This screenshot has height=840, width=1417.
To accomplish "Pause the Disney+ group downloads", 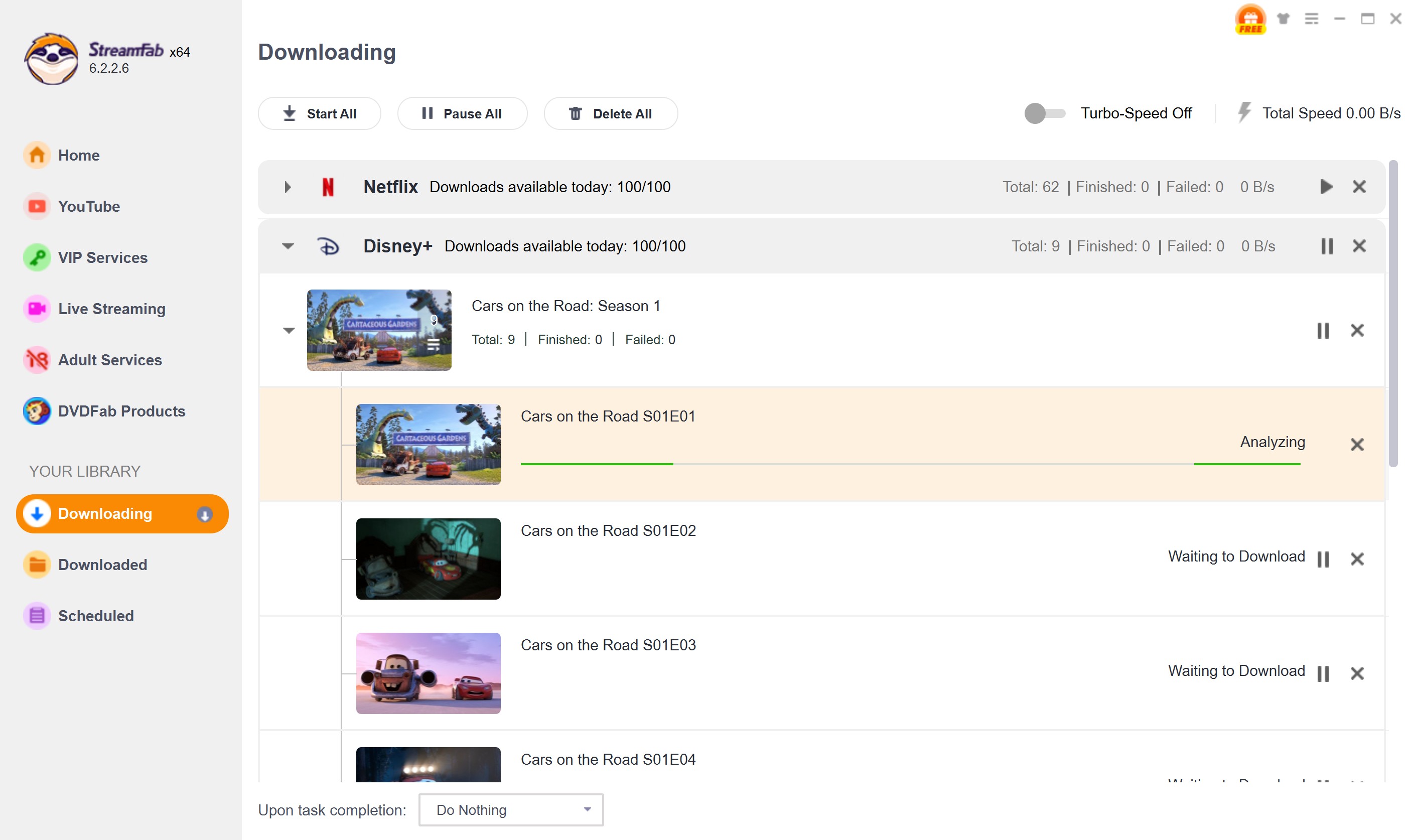I will (x=1327, y=246).
